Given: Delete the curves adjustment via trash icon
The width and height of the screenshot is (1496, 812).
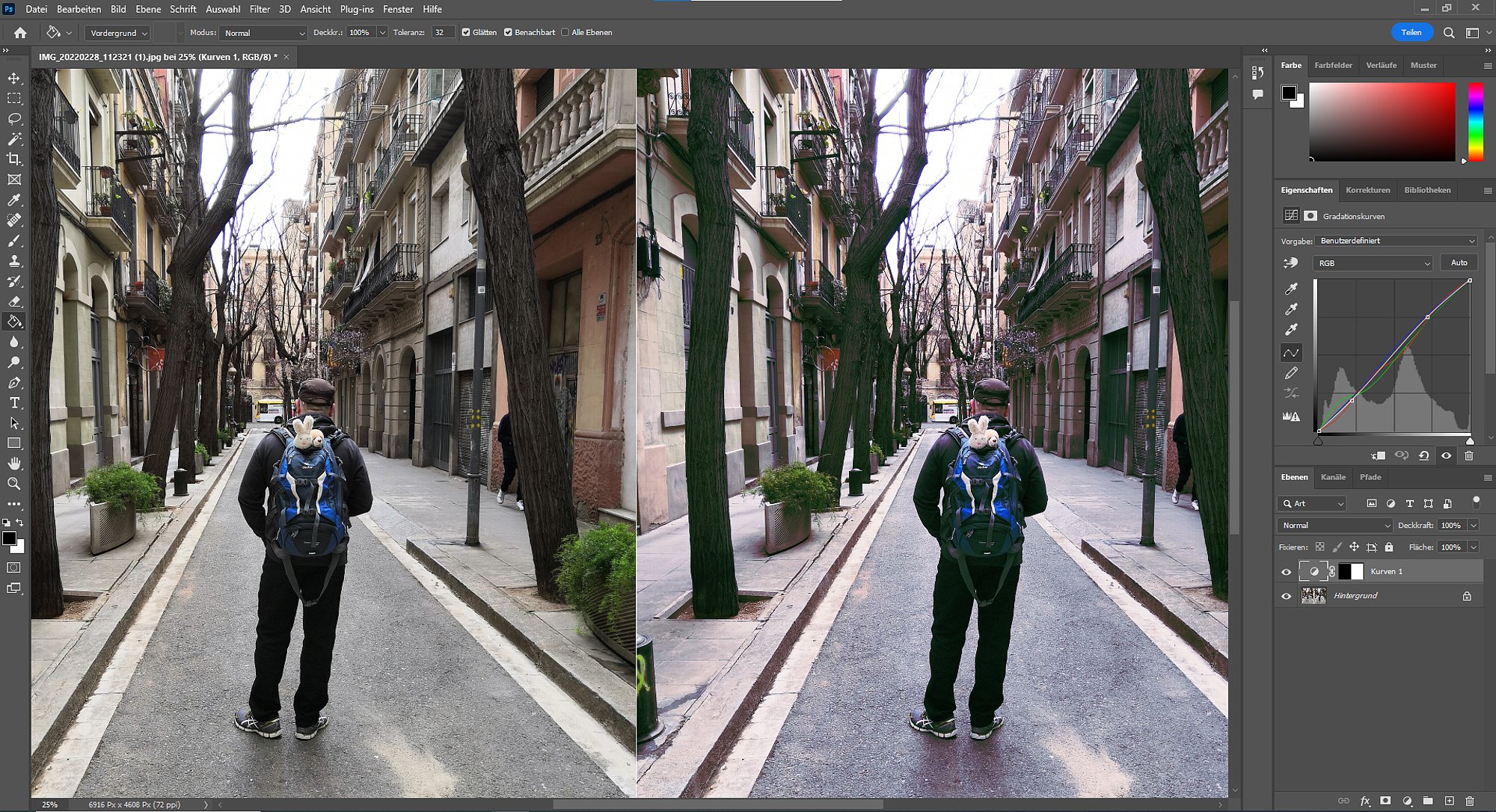Looking at the screenshot, I should click(1468, 455).
